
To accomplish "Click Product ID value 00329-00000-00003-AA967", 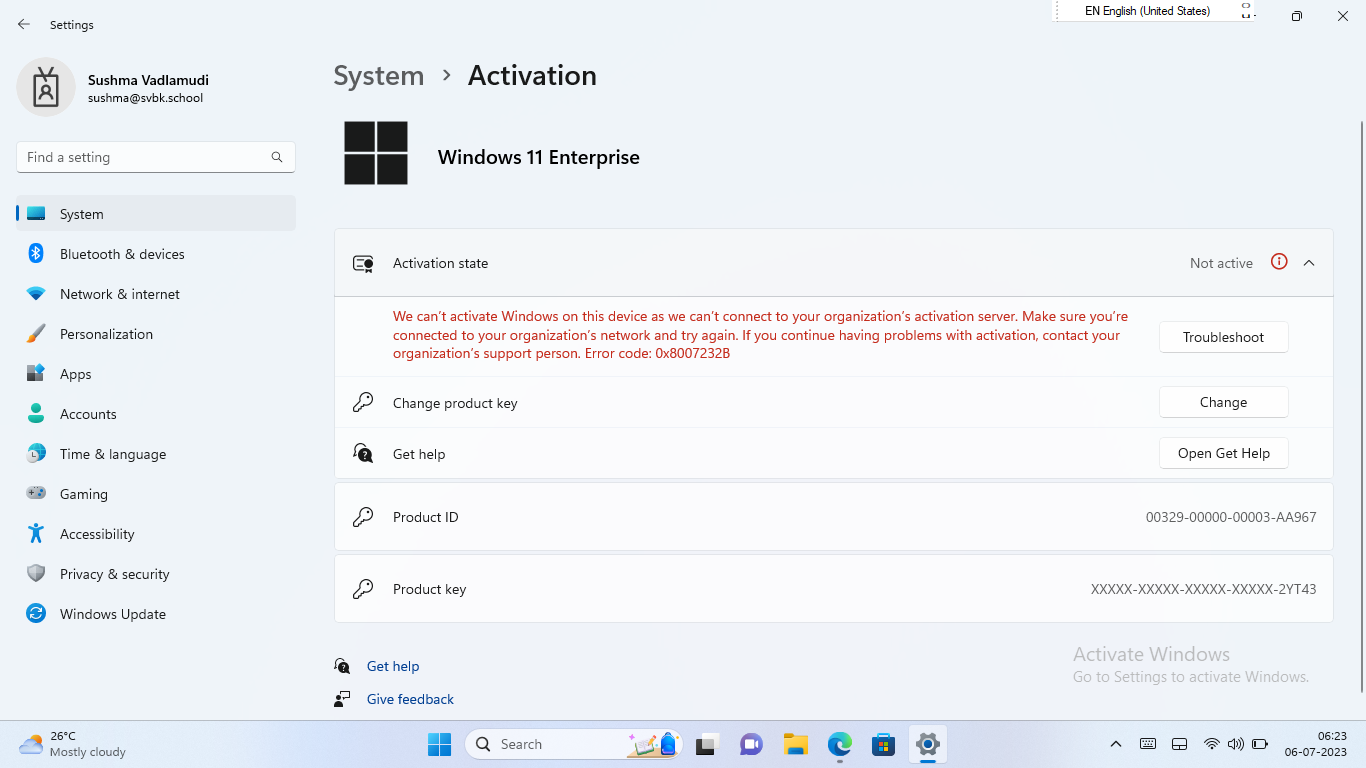I will 1231,517.
